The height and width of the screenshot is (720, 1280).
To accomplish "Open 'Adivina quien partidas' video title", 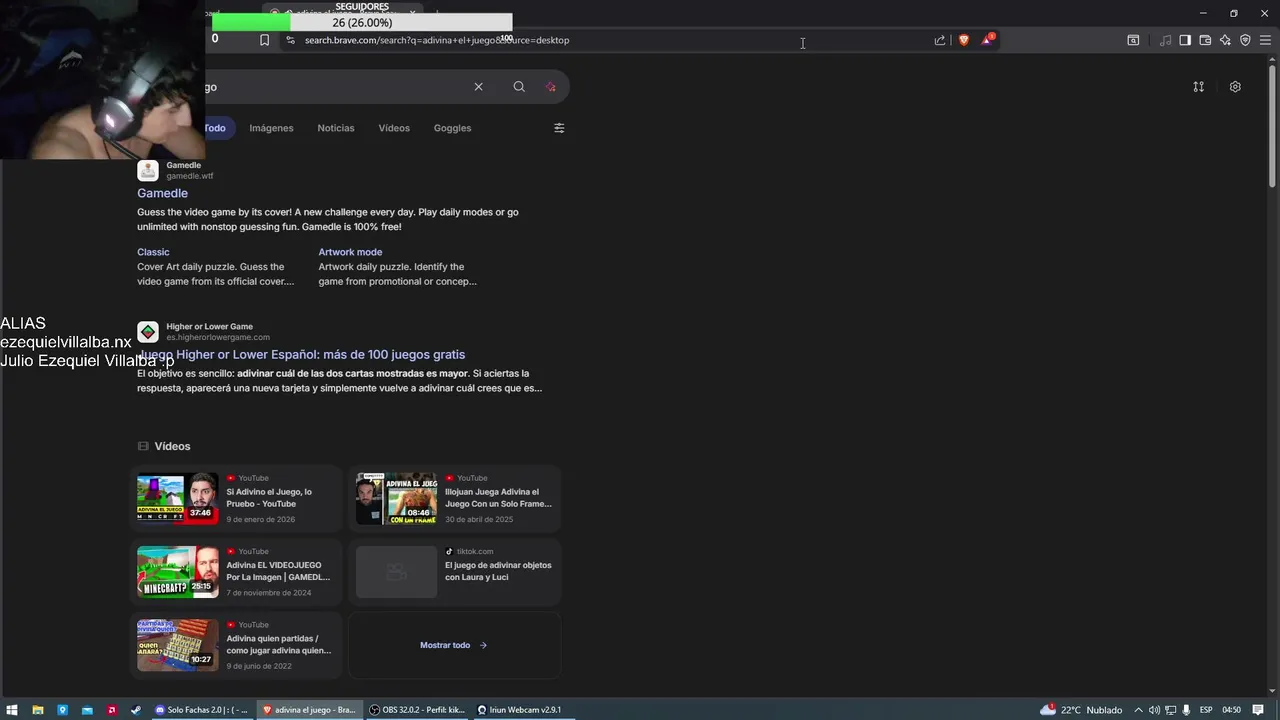I will pyautogui.click(x=278, y=644).
